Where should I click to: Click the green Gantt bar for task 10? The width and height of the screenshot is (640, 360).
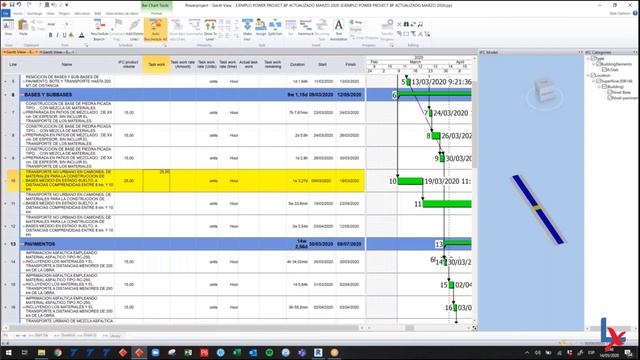(x=410, y=181)
